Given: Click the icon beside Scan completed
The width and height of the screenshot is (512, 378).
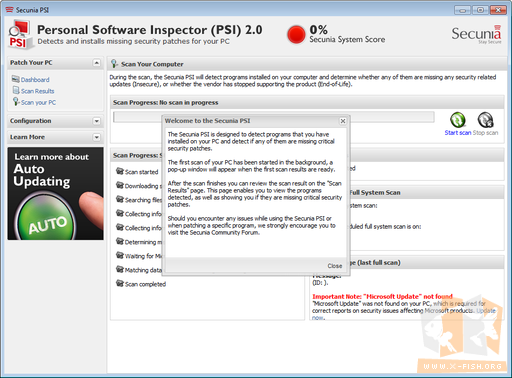Looking at the screenshot, I should coord(120,283).
